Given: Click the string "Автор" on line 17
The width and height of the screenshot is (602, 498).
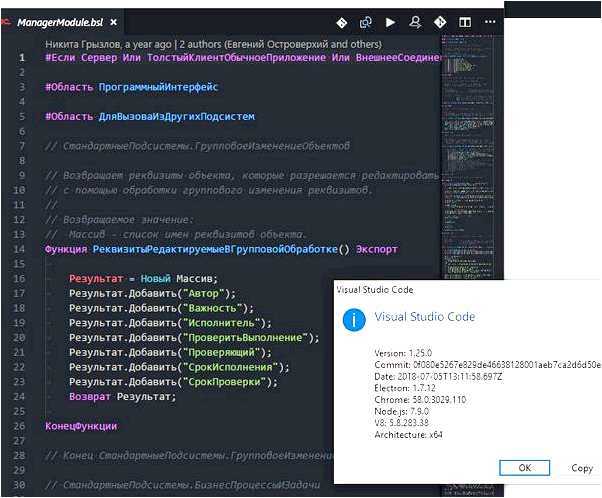Looking at the screenshot, I should [x=203, y=294].
